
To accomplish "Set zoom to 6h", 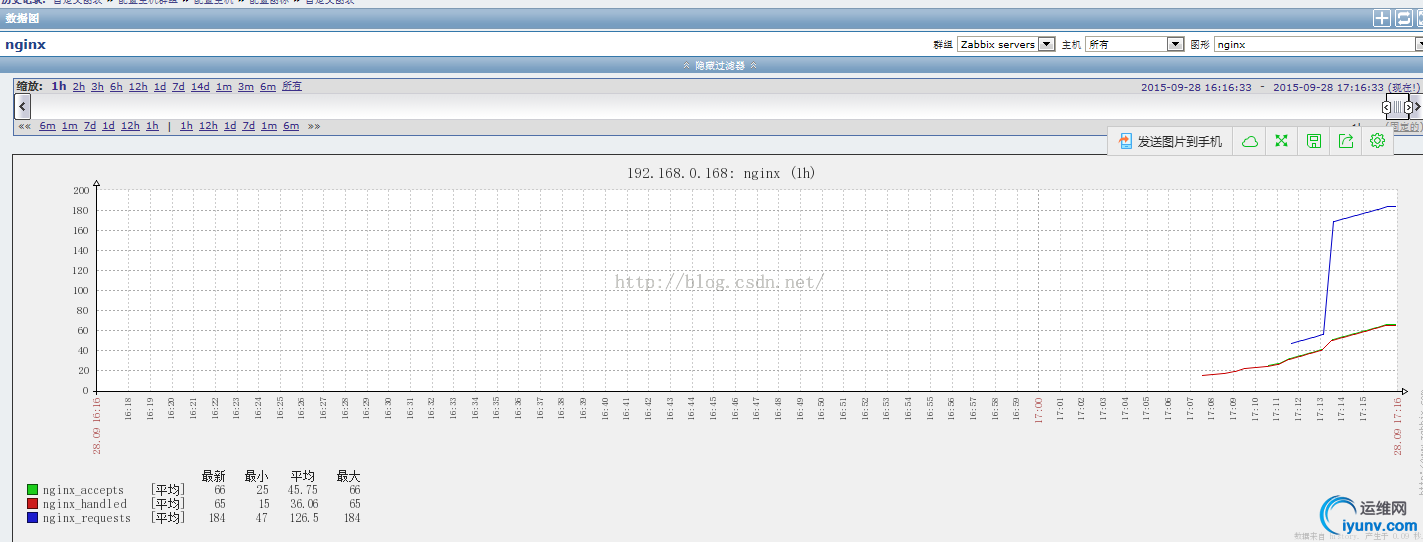I will [x=116, y=86].
